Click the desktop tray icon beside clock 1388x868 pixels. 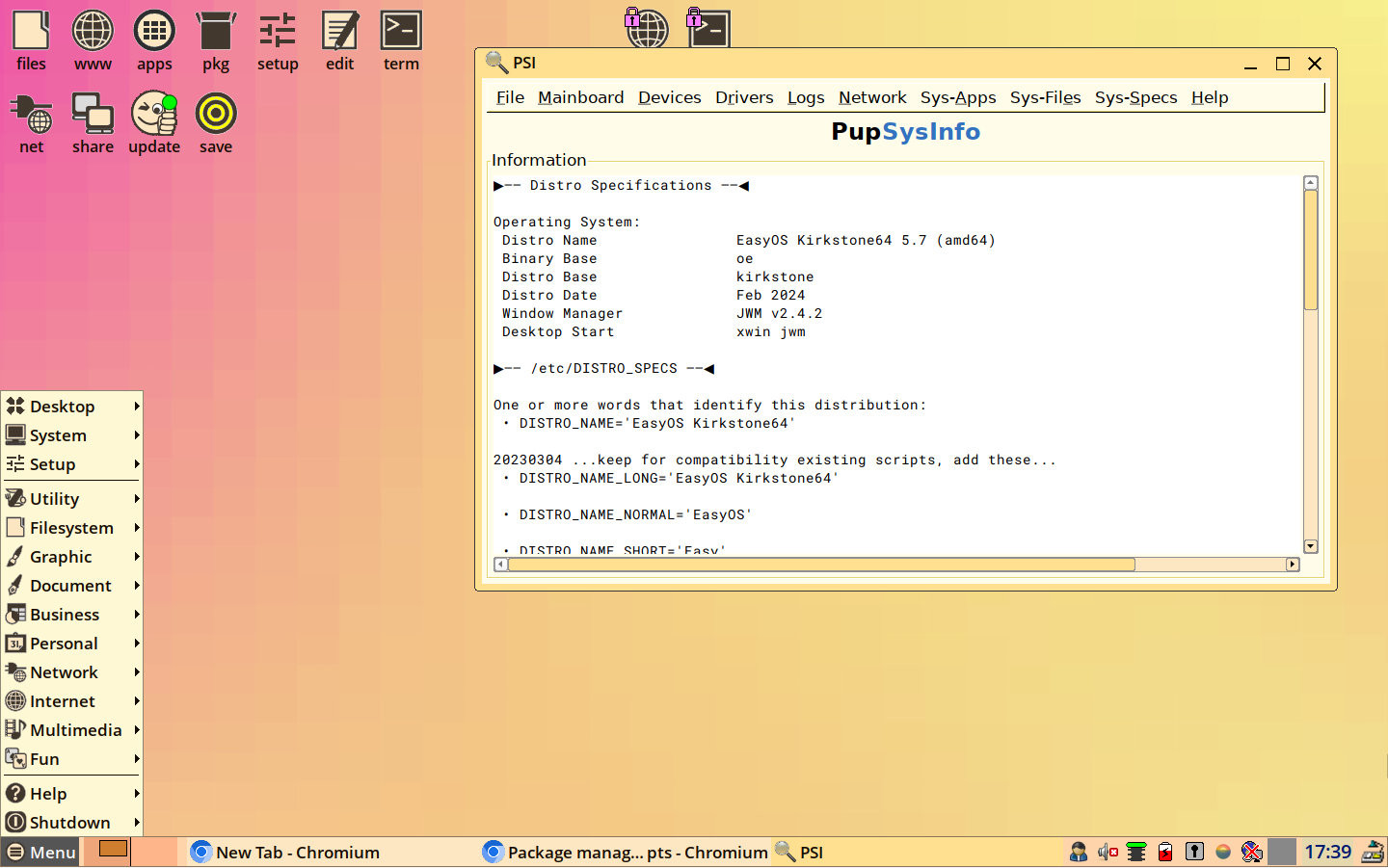tap(1372, 852)
